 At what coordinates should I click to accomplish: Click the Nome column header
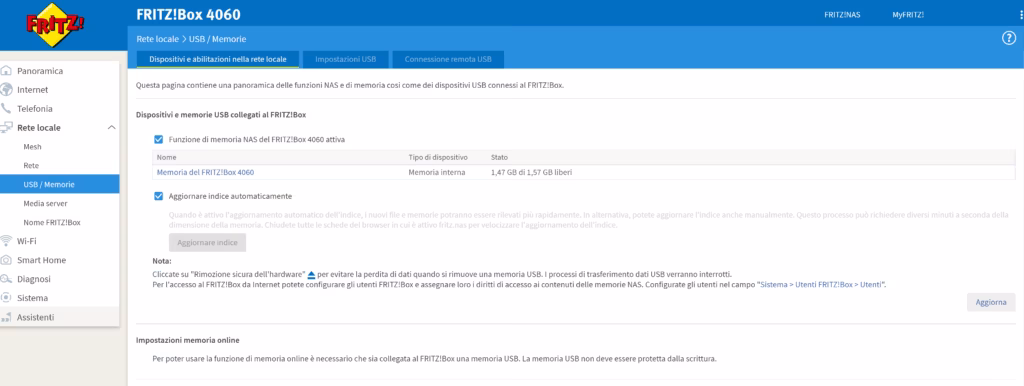point(167,157)
